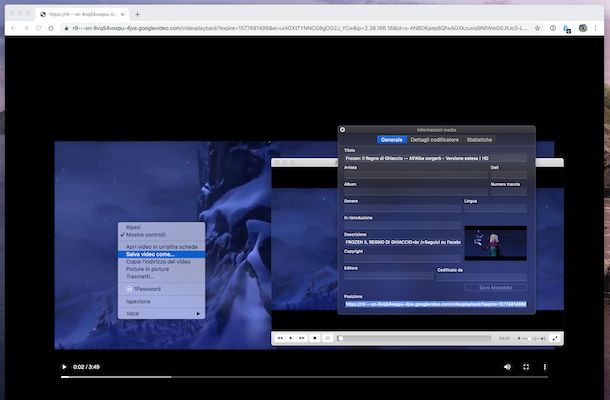Open the Chrome three-dot menu
This screenshot has height=400, width=610.
click(x=595, y=28)
